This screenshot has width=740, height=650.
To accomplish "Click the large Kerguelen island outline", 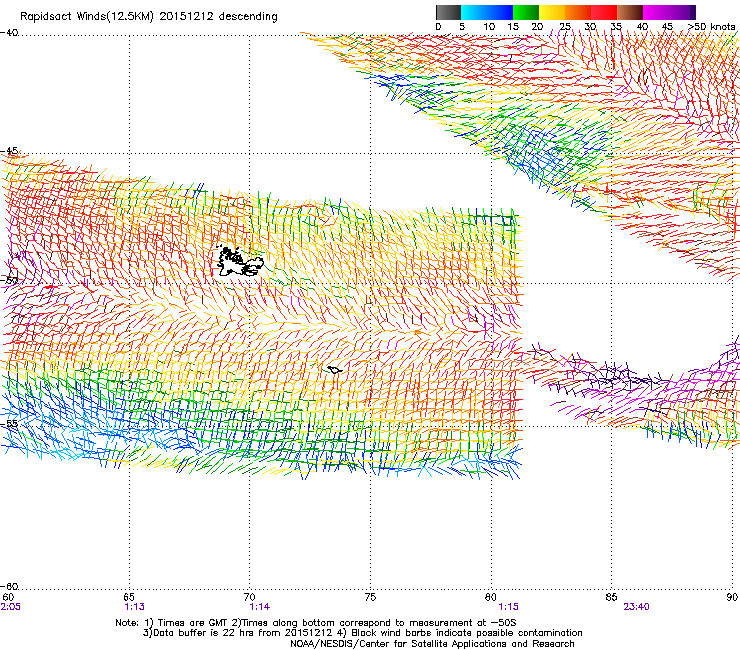I will pos(239,262).
